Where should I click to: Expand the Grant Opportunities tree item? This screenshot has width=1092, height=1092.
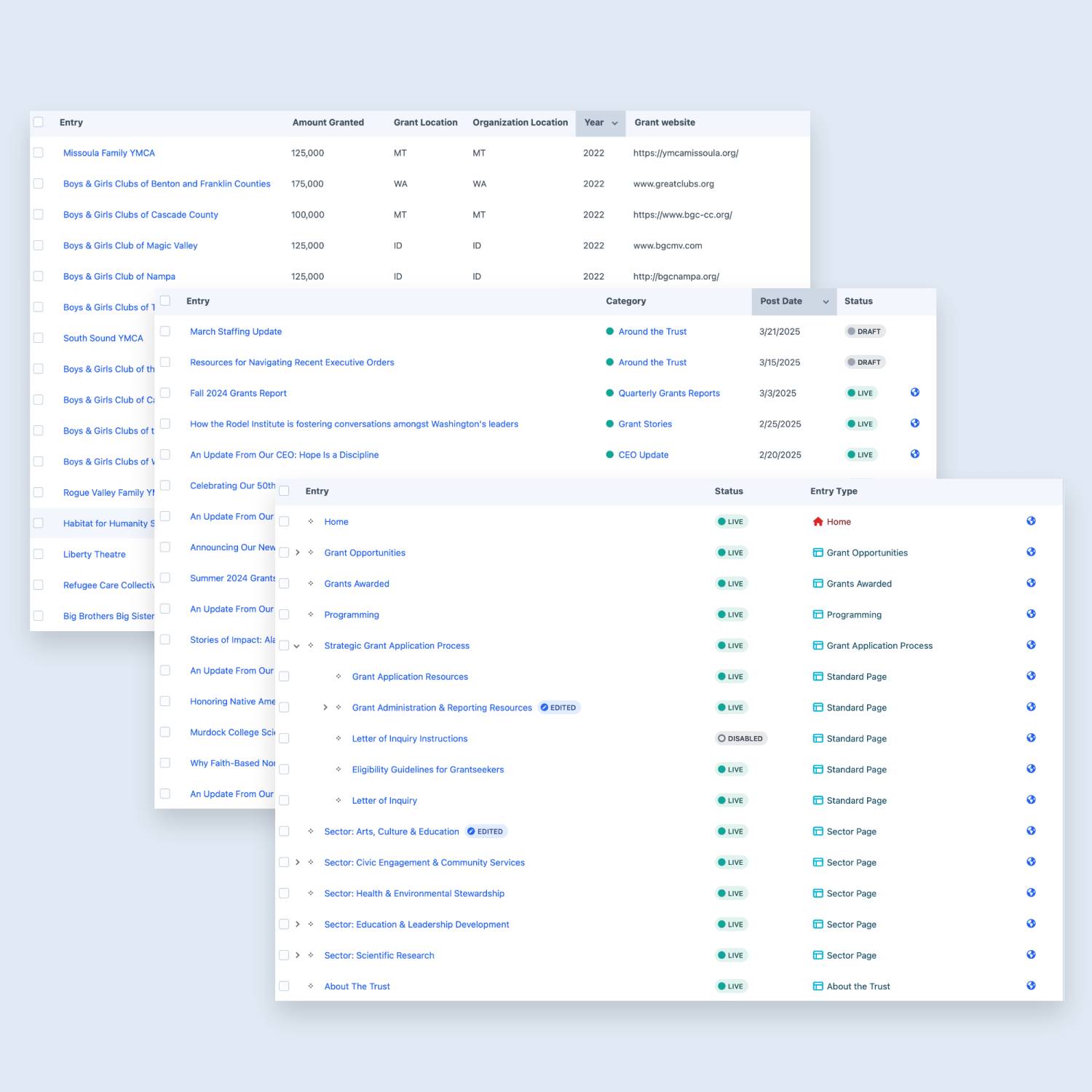[297, 553]
